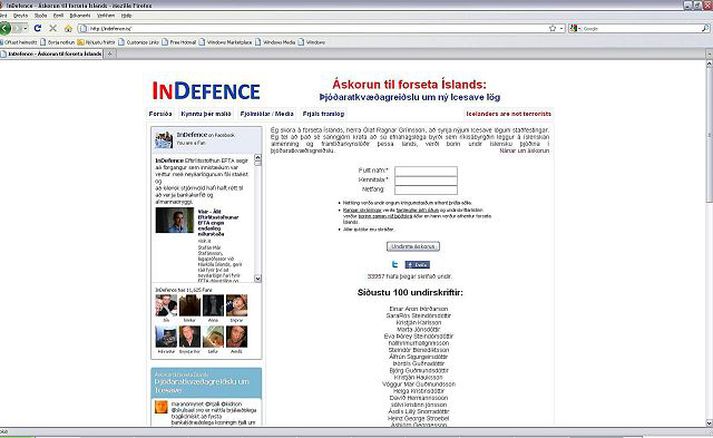Open the Windows Marketplace bookmark
Image resolution: width=713 pixels, height=438 pixels.
tap(226, 42)
